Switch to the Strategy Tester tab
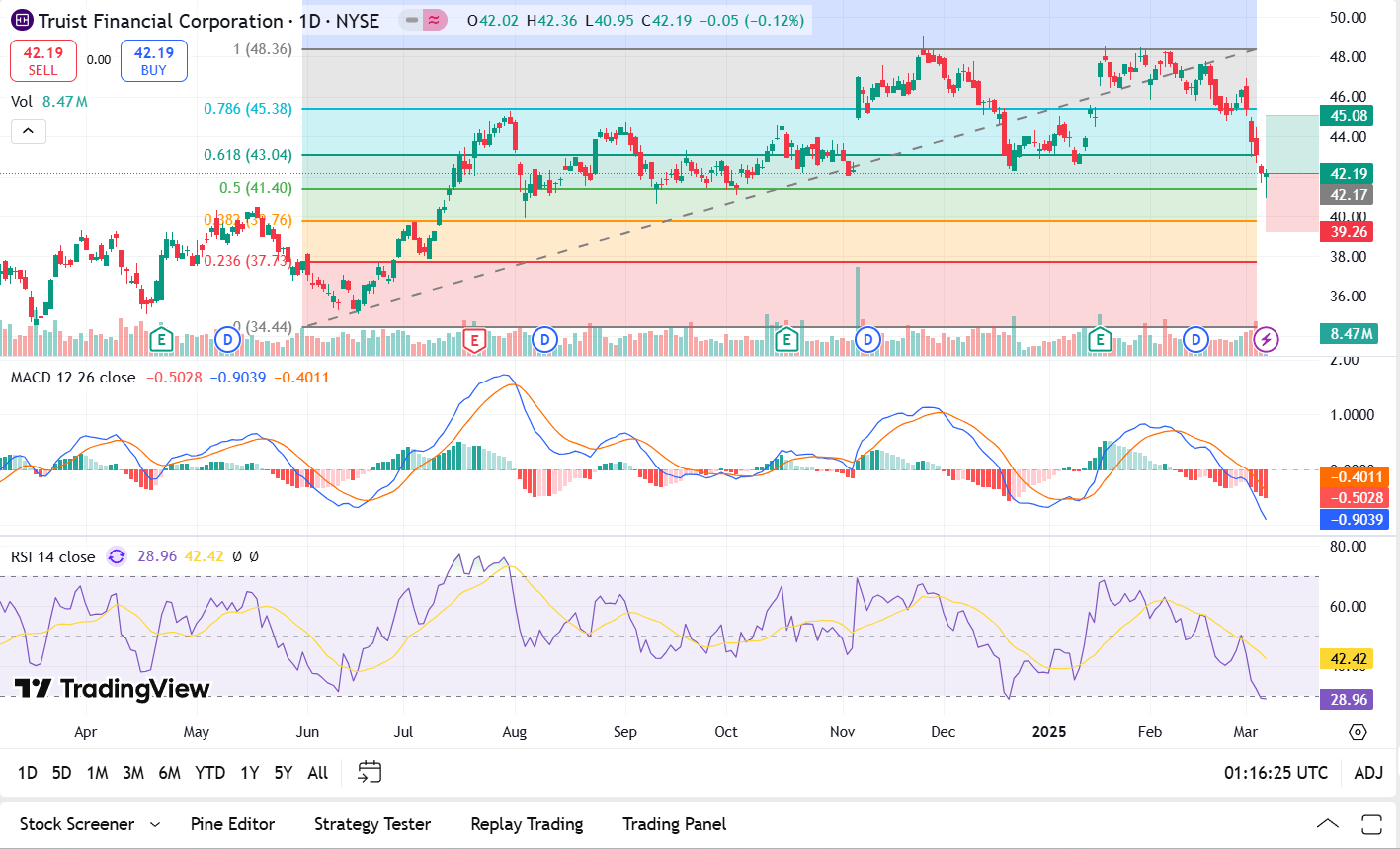 (371, 824)
